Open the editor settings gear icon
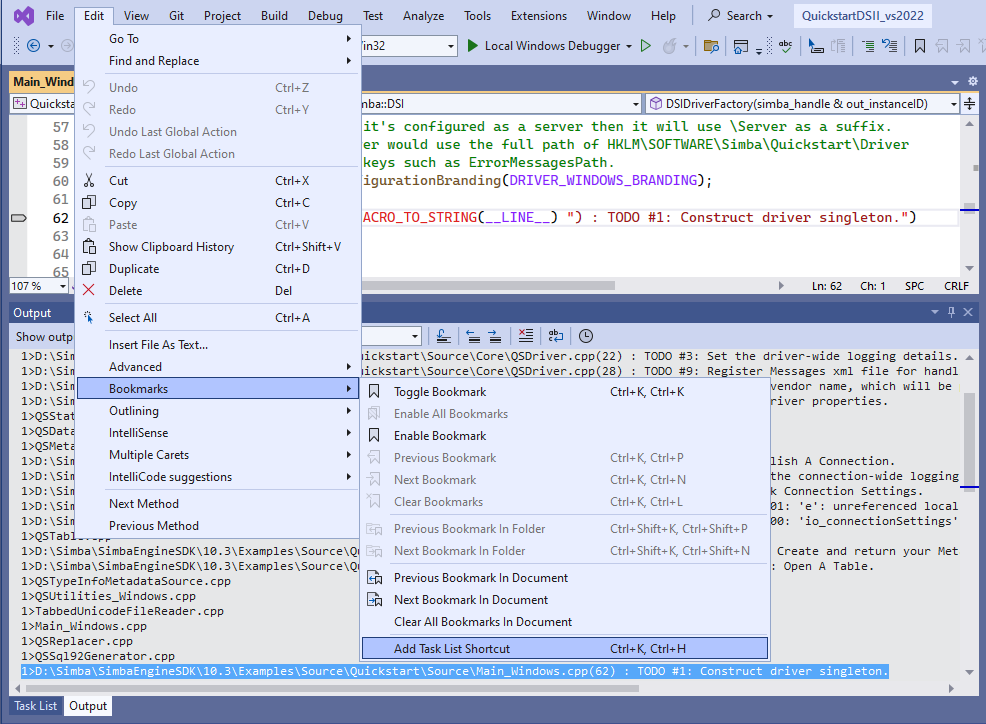Viewport: 986px width, 724px height. click(973, 82)
